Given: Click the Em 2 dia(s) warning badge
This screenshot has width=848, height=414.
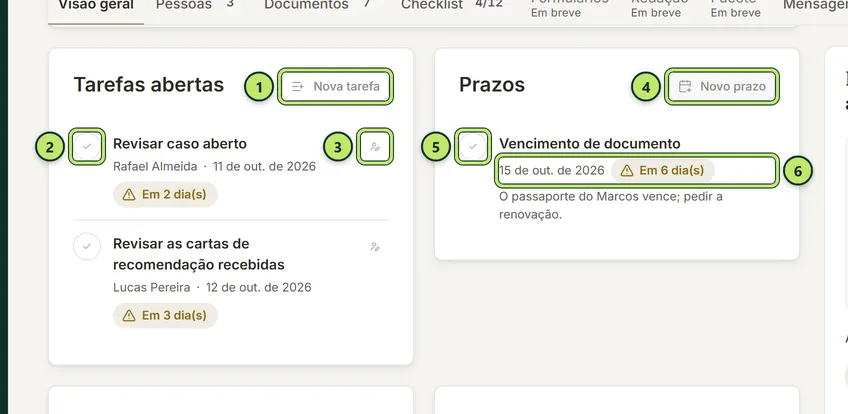Looking at the screenshot, I should (165, 195).
